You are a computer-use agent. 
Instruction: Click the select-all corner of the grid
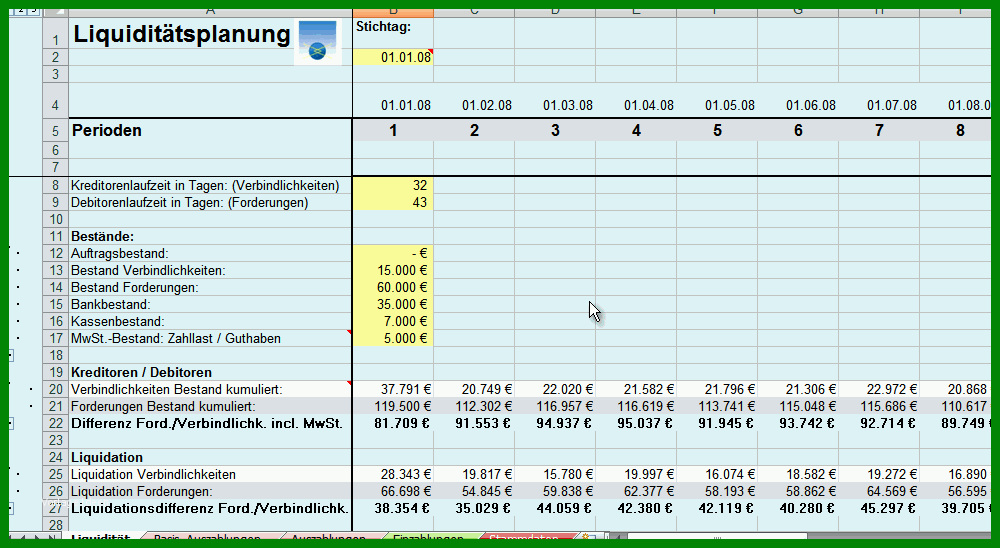click(55, 12)
